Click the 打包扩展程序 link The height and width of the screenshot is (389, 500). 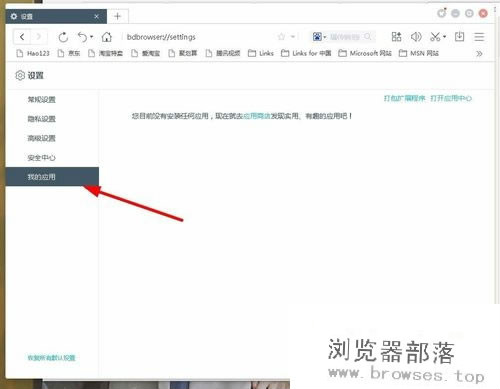[404, 98]
